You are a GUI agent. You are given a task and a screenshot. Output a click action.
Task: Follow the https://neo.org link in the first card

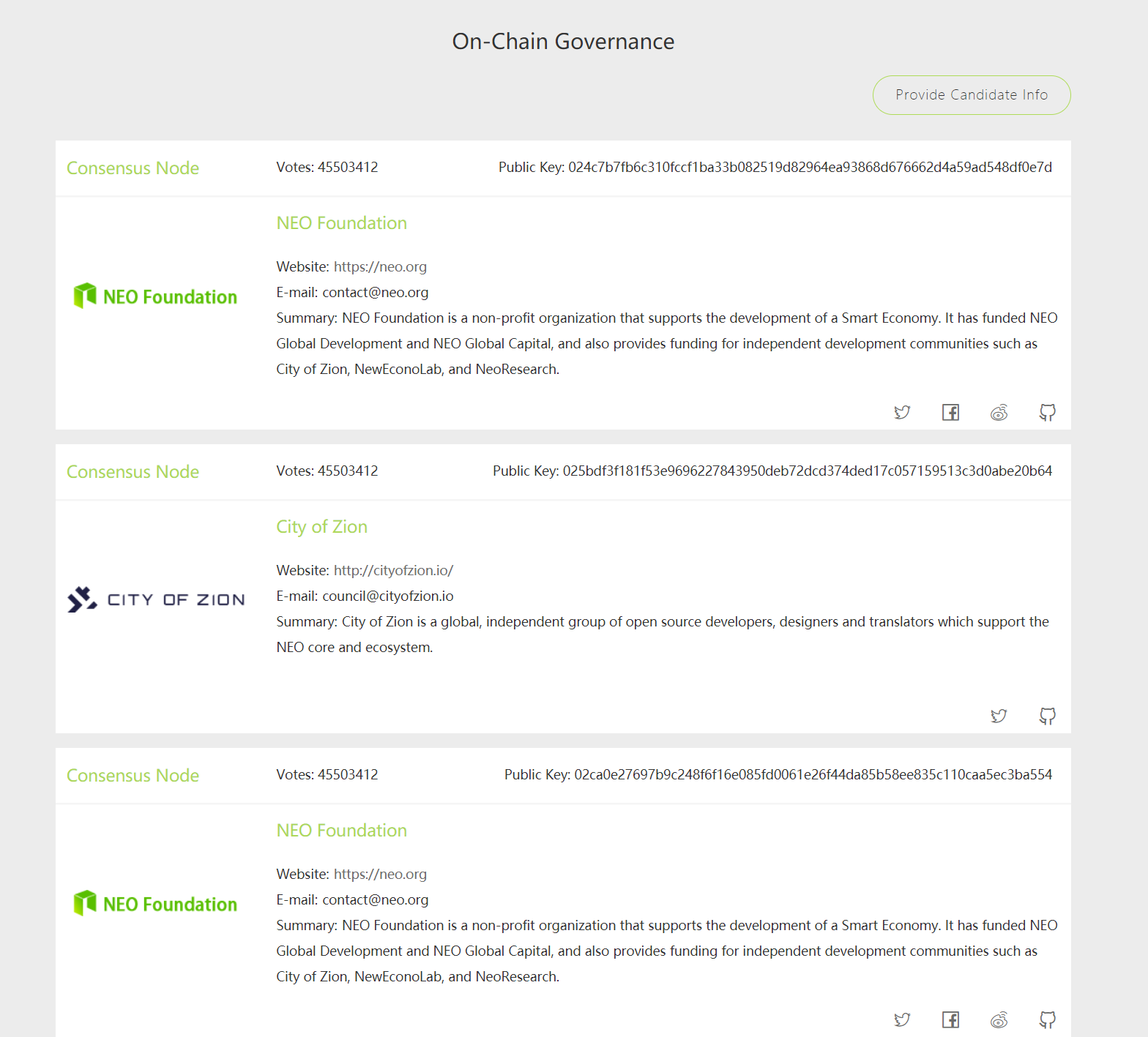coord(380,267)
